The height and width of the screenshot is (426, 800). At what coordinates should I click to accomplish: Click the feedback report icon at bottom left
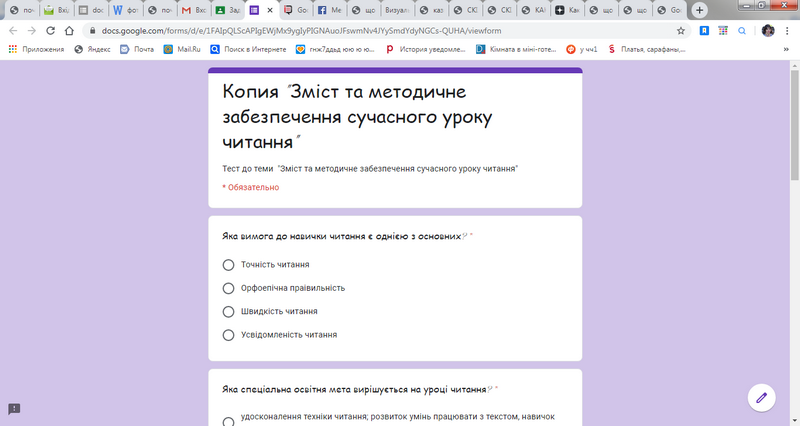pyautogui.click(x=14, y=409)
